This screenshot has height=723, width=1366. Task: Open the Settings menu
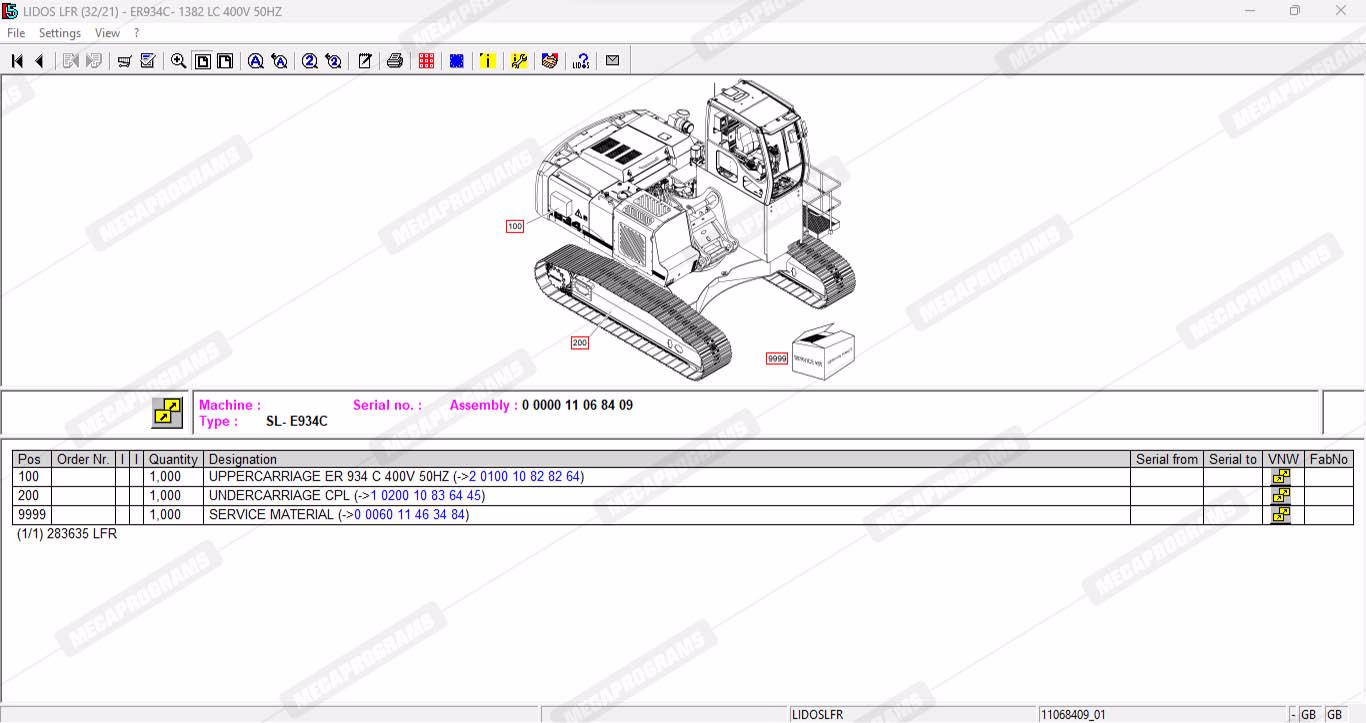pos(60,33)
